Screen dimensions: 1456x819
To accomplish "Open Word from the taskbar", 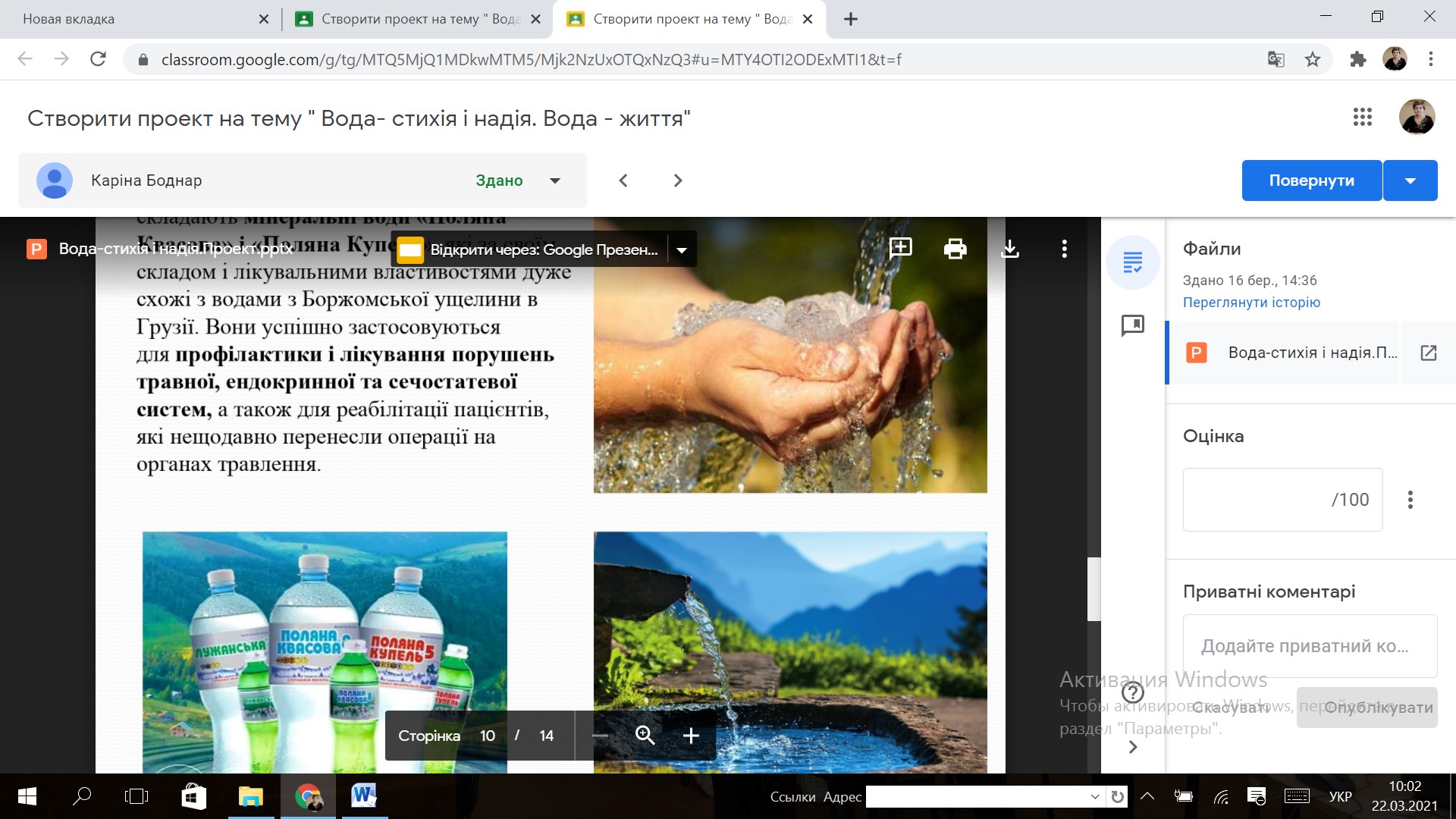I will click(x=364, y=796).
